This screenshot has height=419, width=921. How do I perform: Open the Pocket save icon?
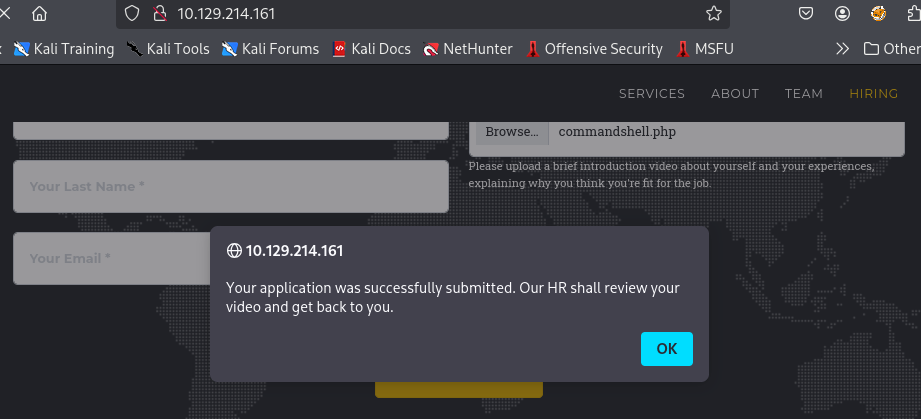click(x=806, y=14)
